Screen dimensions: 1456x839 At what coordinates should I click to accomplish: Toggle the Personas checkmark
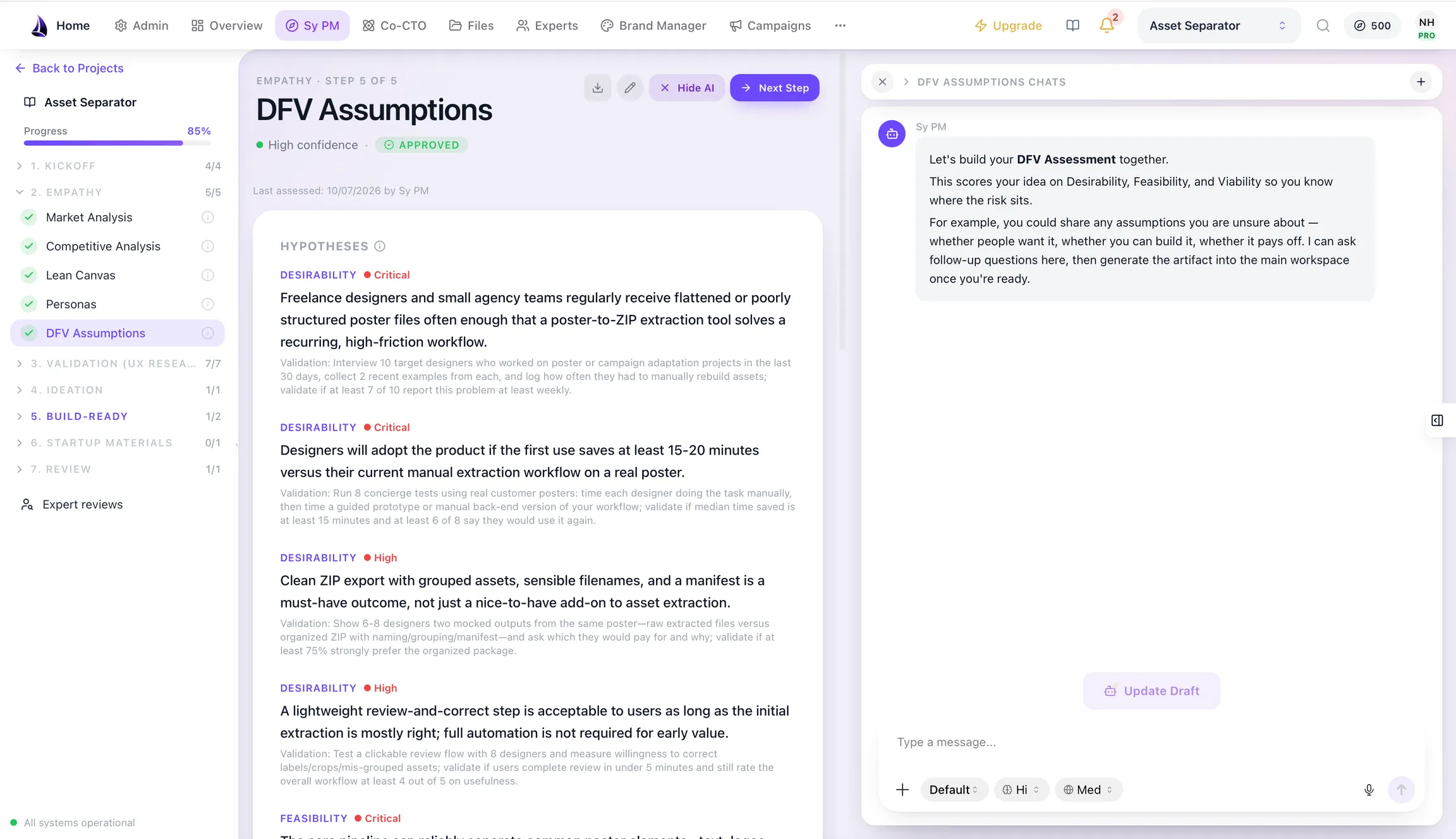pyautogui.click(x=28, y=304)
